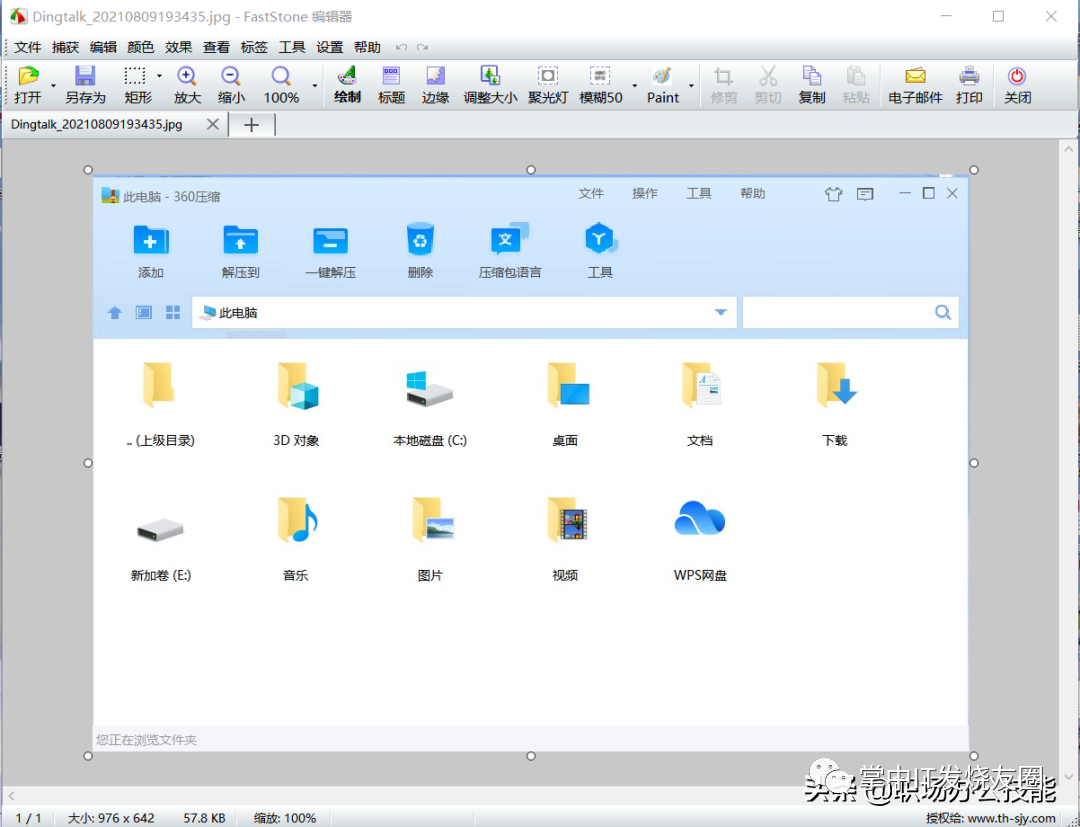Open the 绘制 draw tool
The width and height of the screenshot is (1080, 827).
[x=347, y=85]
